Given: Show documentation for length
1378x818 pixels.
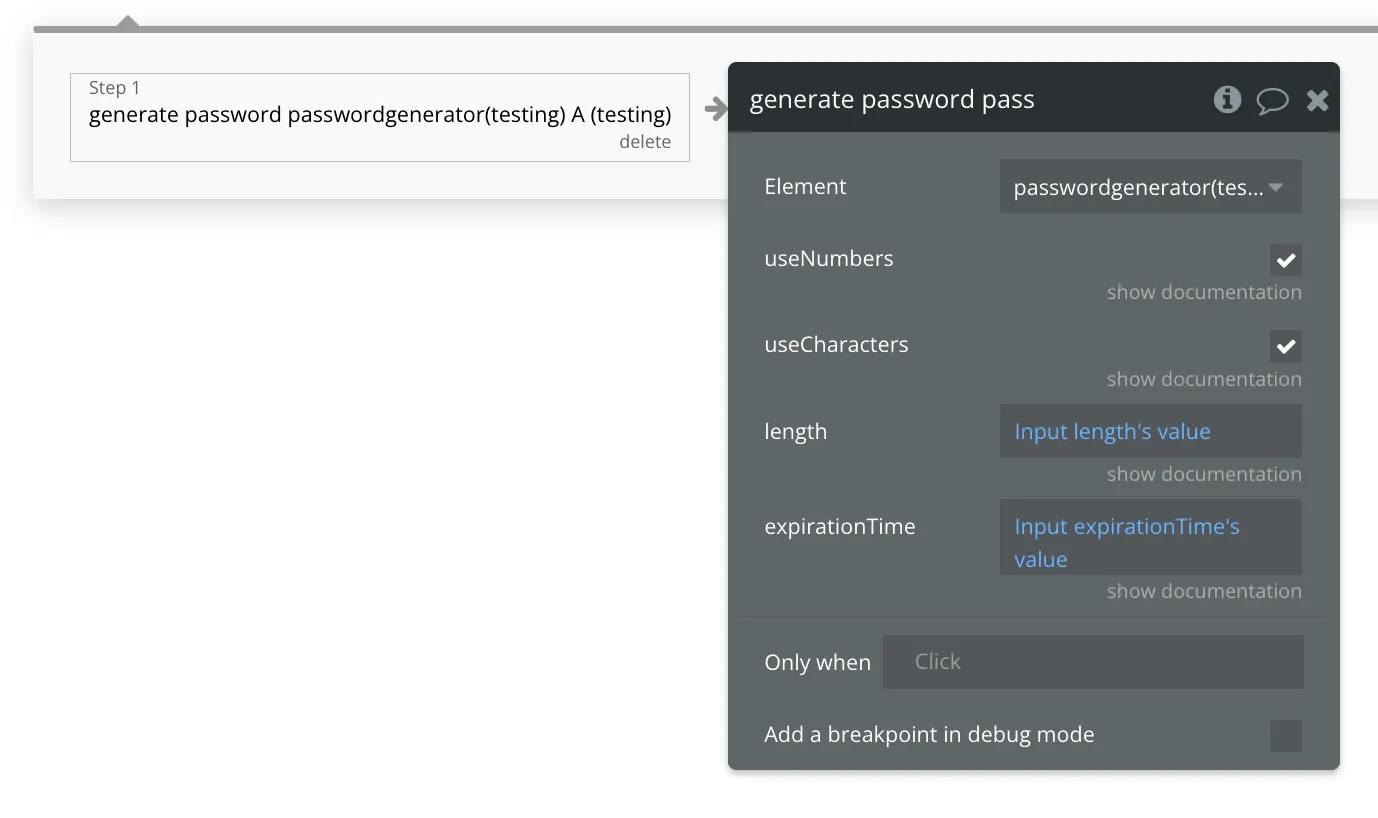Looking at the screenshot, I should click(1204, 474).
